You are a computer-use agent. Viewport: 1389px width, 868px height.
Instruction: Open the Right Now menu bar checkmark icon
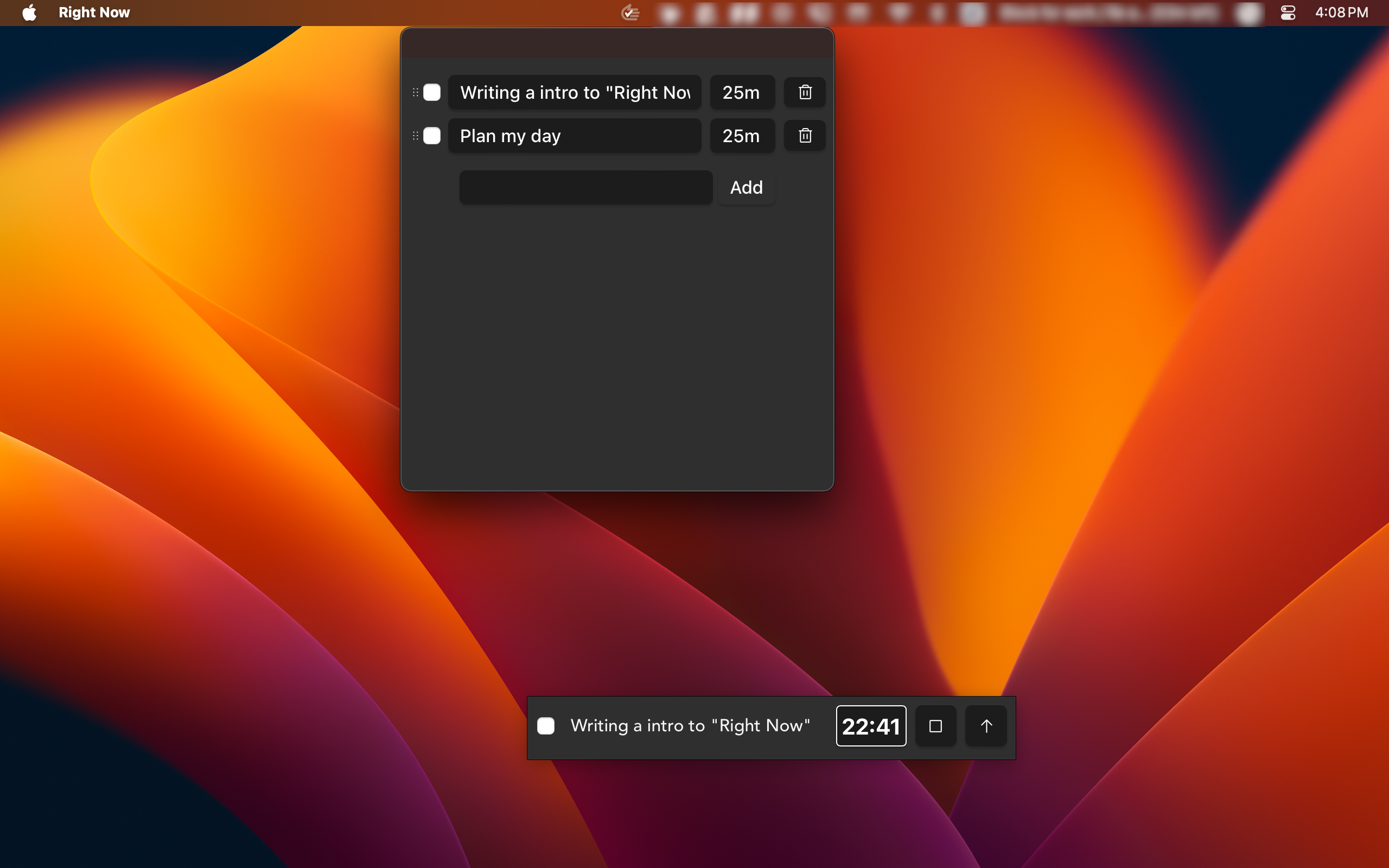(630, 12)
